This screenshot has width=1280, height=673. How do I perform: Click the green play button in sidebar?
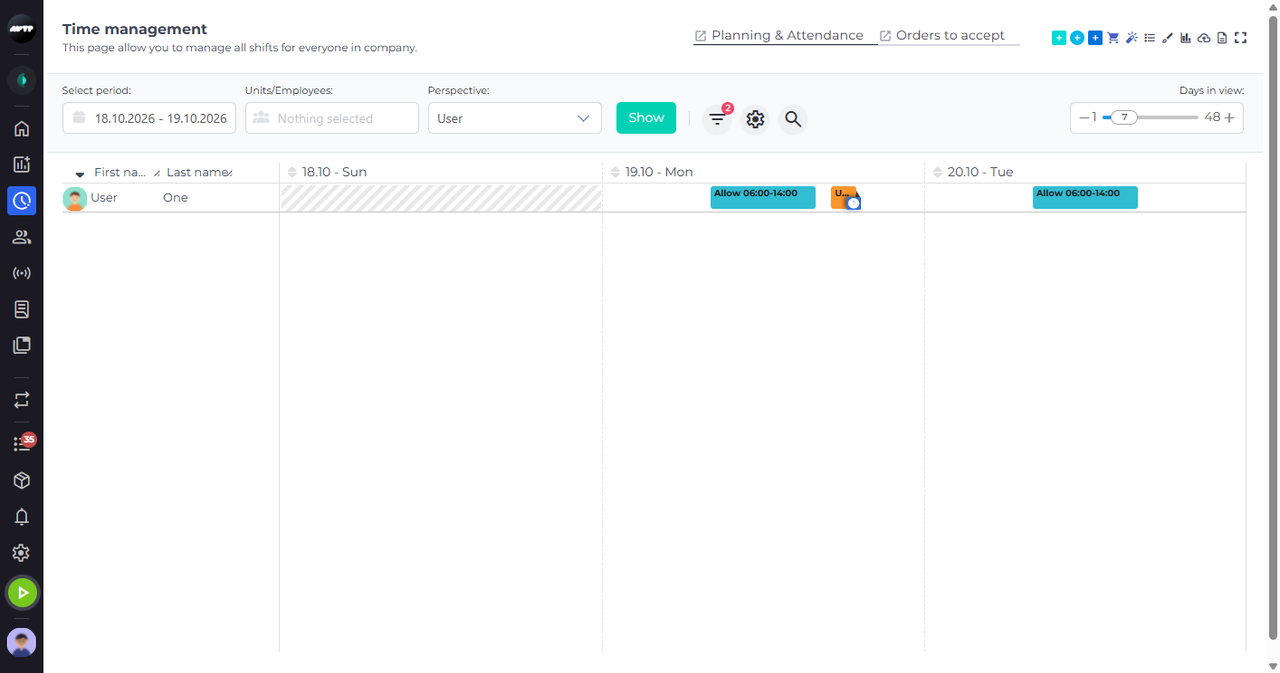pyautogui.click(x=22, y=593)
